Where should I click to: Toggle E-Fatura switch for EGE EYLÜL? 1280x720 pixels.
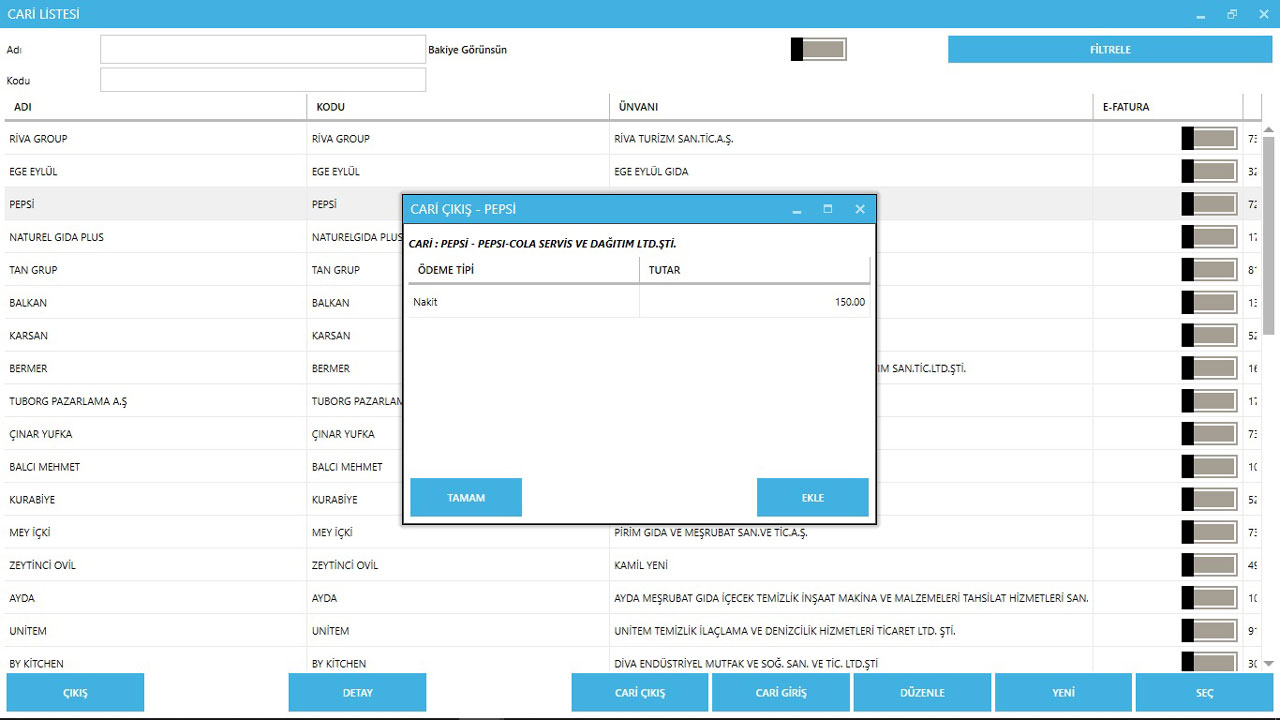(x=1210, y=172)
